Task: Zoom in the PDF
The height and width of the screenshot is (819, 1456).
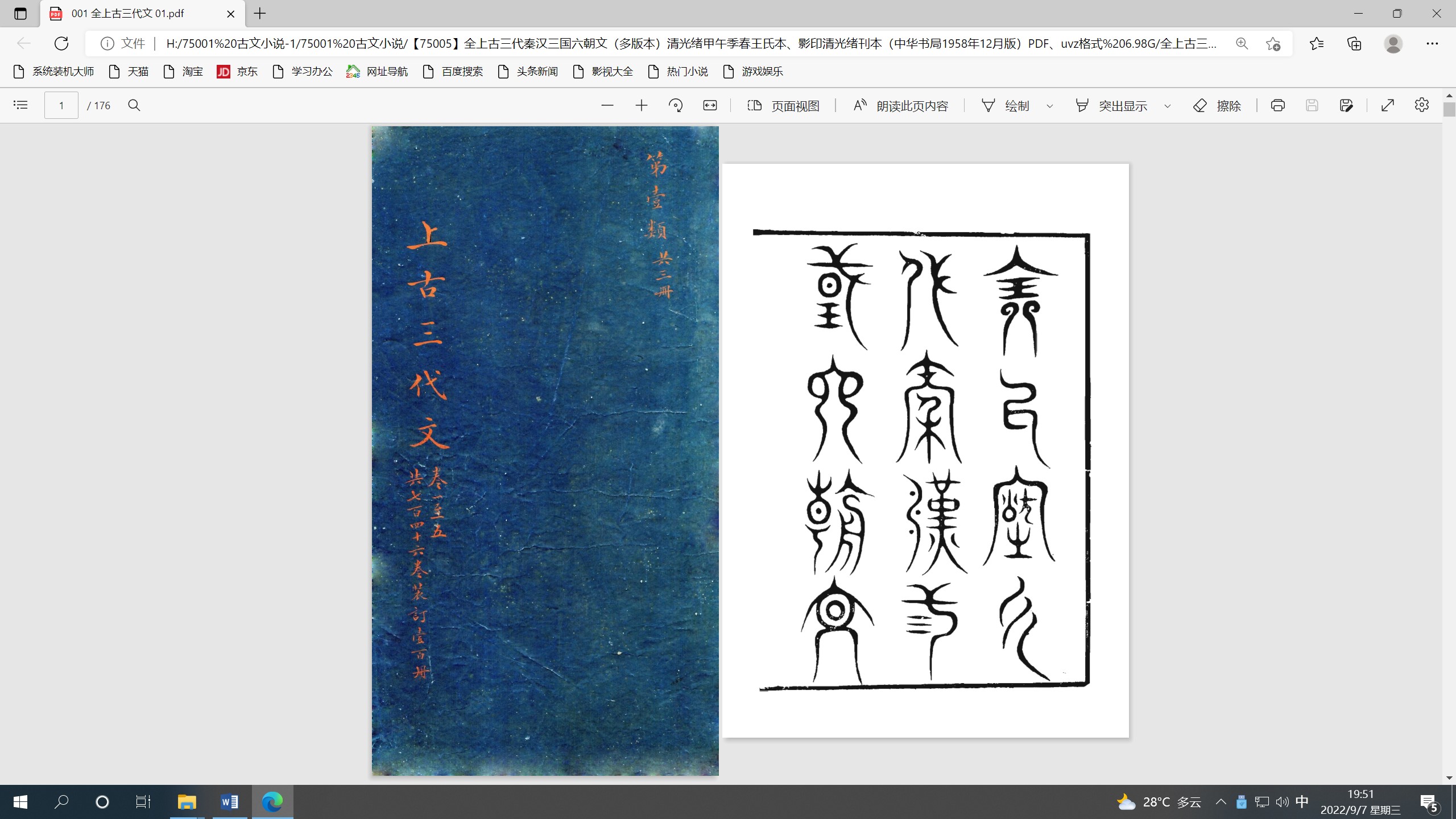Action: pos(642,105)
